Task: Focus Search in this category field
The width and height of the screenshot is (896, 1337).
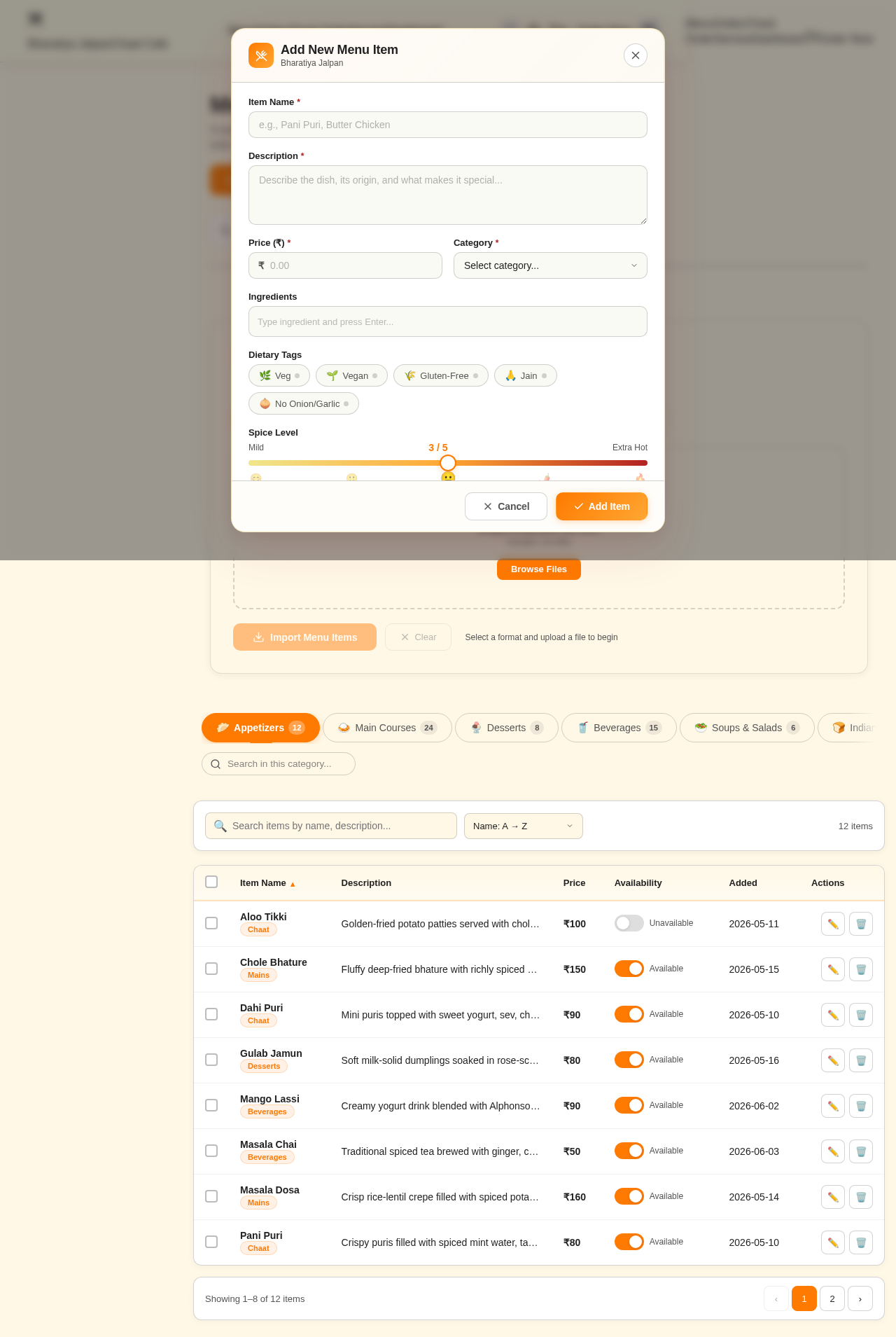Action: 279,764
